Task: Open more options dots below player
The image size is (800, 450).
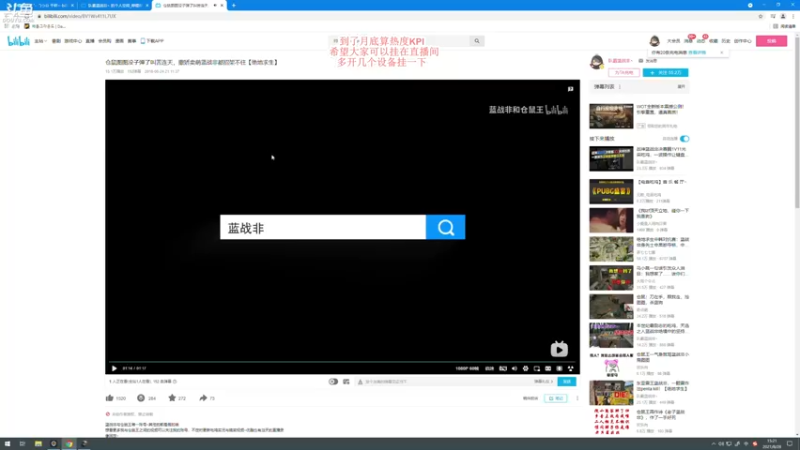Action: pyautogui.click(x=577, y=398)
